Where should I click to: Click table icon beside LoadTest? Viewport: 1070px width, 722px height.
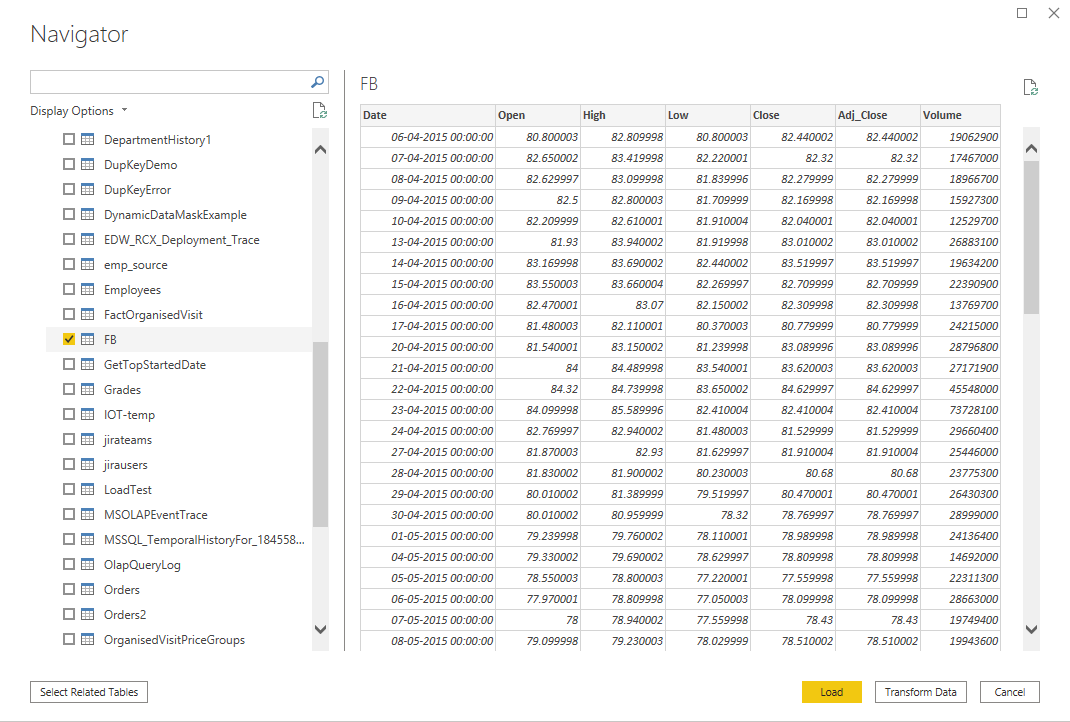(x=88, y=490)
